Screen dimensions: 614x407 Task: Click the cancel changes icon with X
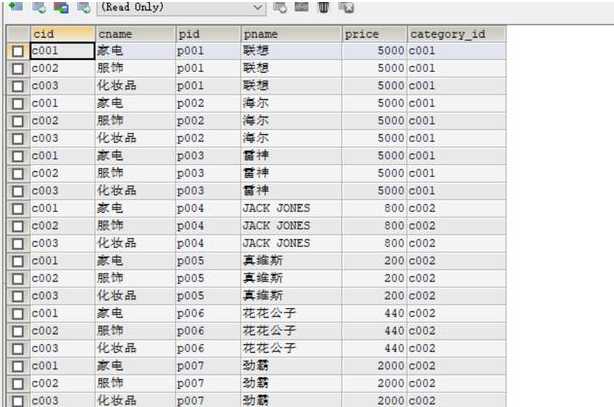(x=346, y=7)
